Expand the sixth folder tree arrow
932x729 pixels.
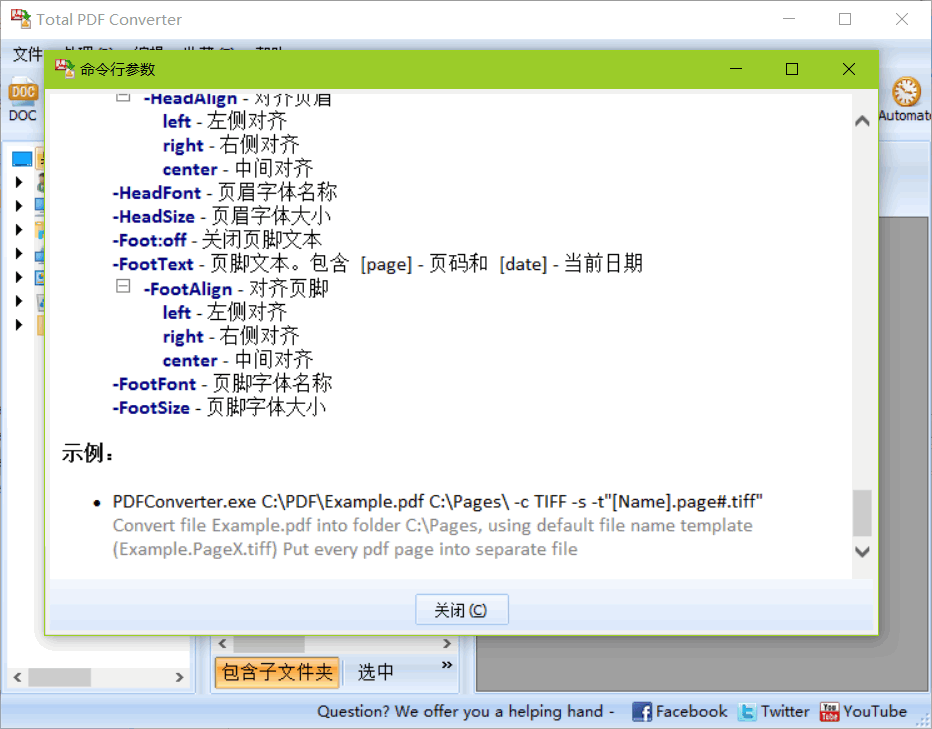pos(19,301)
